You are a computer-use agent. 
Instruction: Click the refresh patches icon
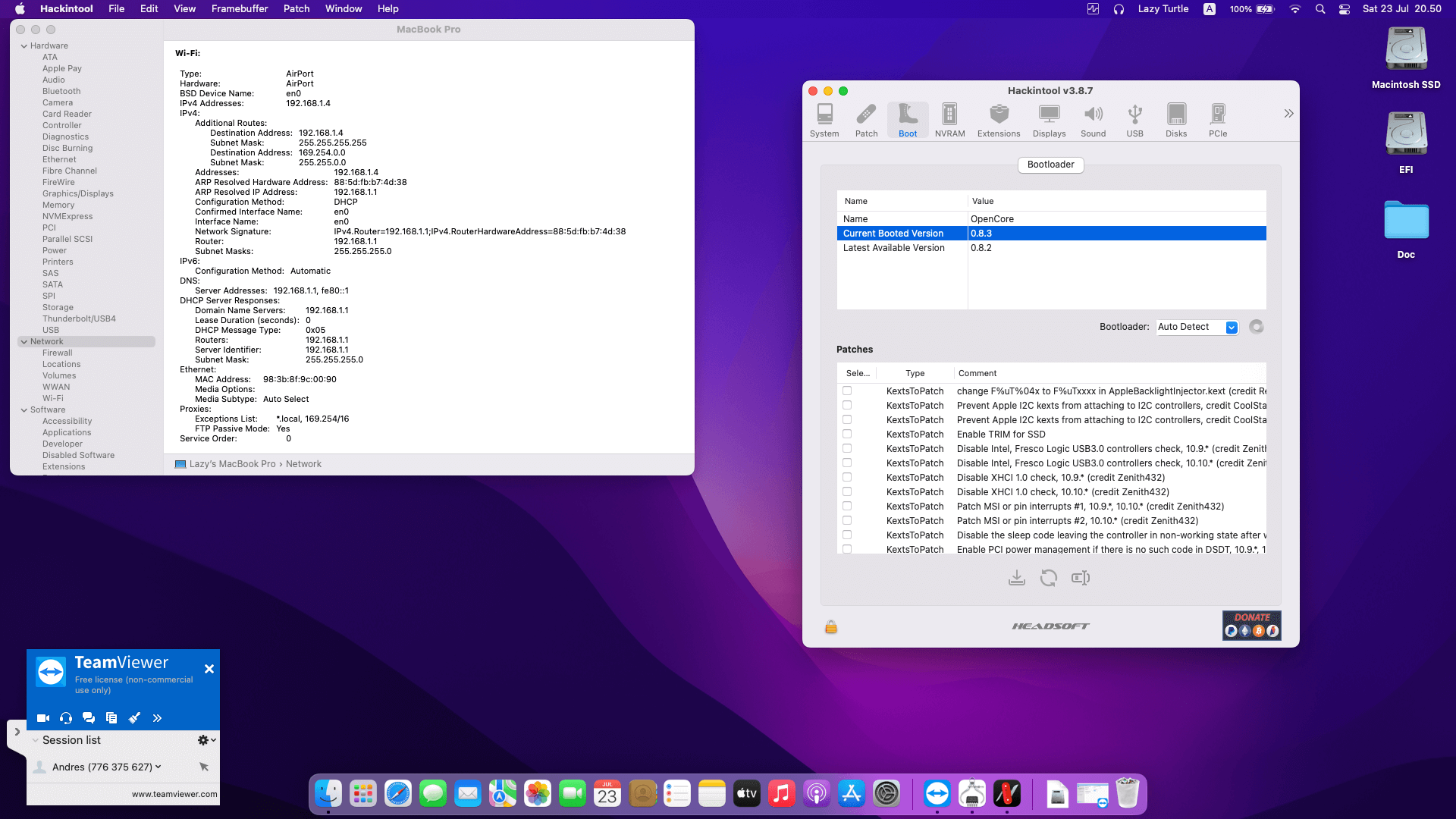(1049, 578)
